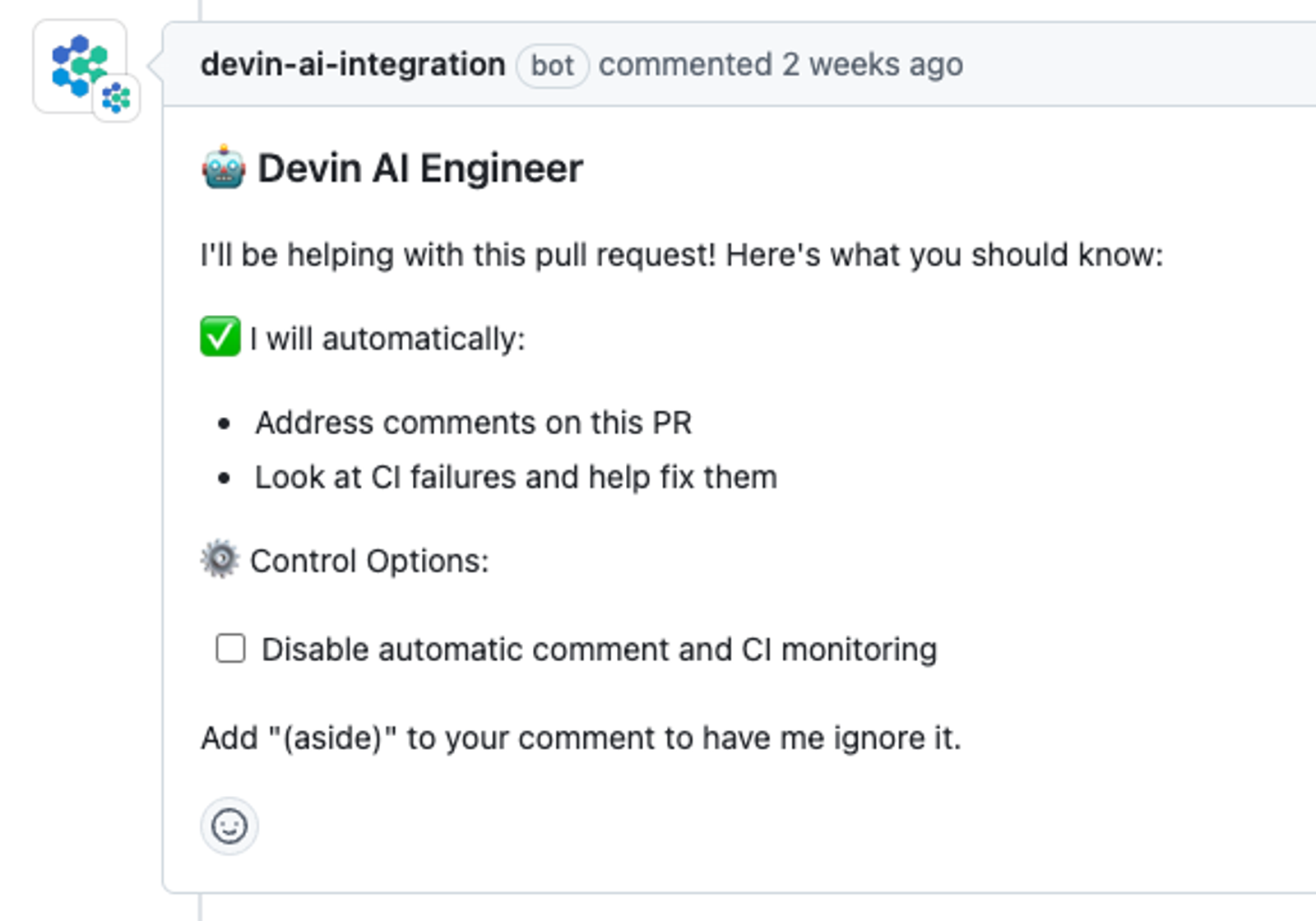Click the first bullet dot before Address comments
Image resolution: width=1316 pixels, height=921 pixels.
coord(224,423)
